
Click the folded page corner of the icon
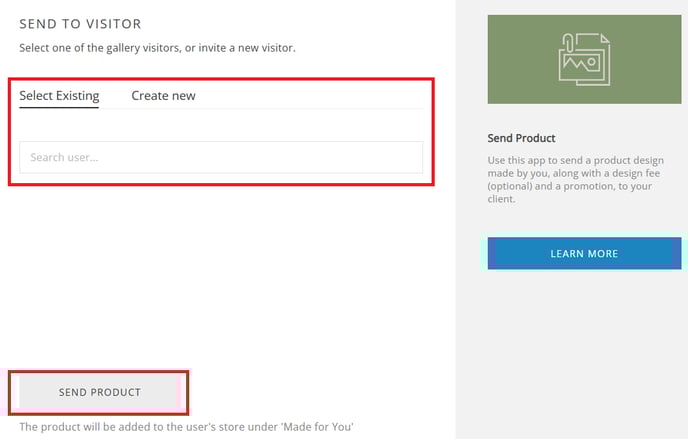605,38
